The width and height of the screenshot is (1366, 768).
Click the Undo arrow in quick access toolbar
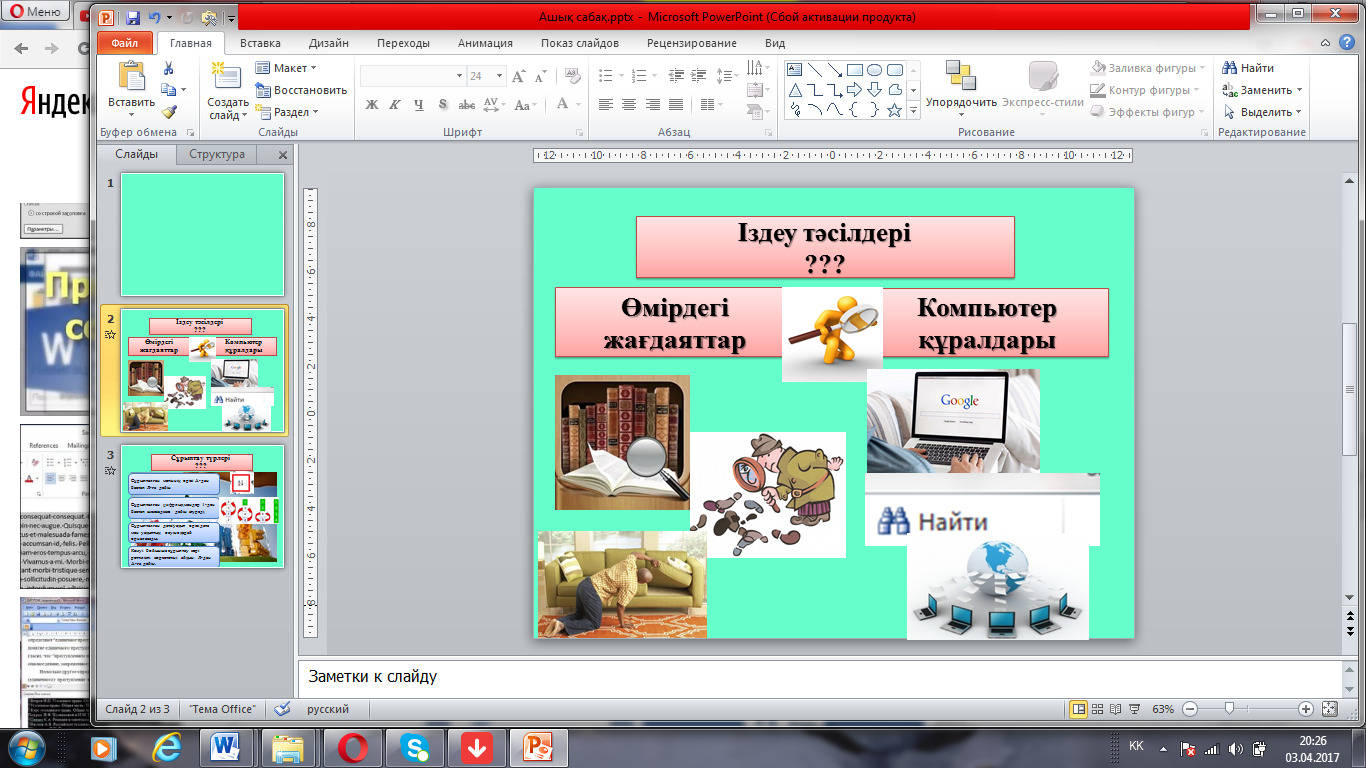click(155, 18)
